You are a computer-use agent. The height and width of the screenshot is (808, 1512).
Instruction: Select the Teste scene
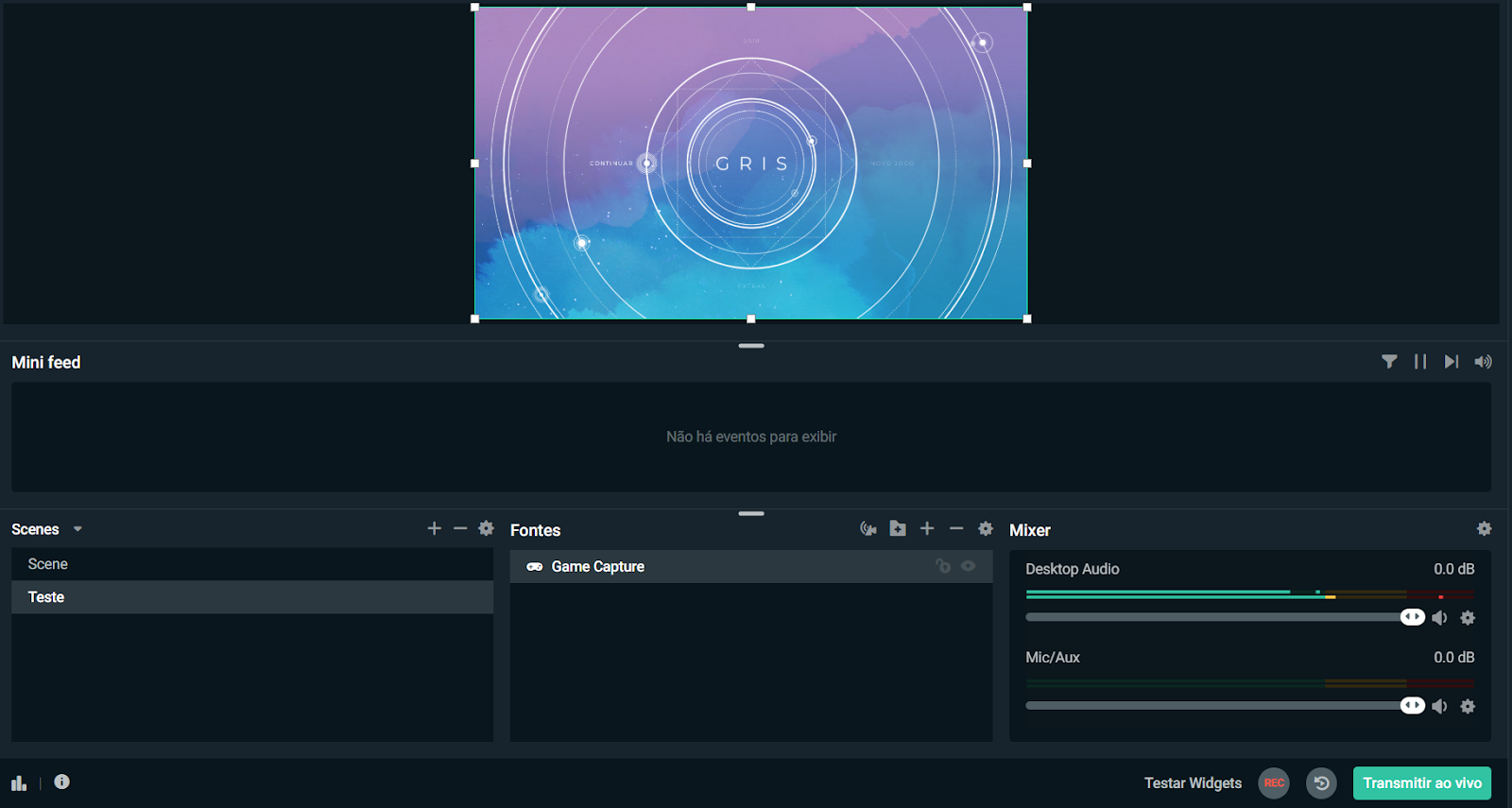252,597
